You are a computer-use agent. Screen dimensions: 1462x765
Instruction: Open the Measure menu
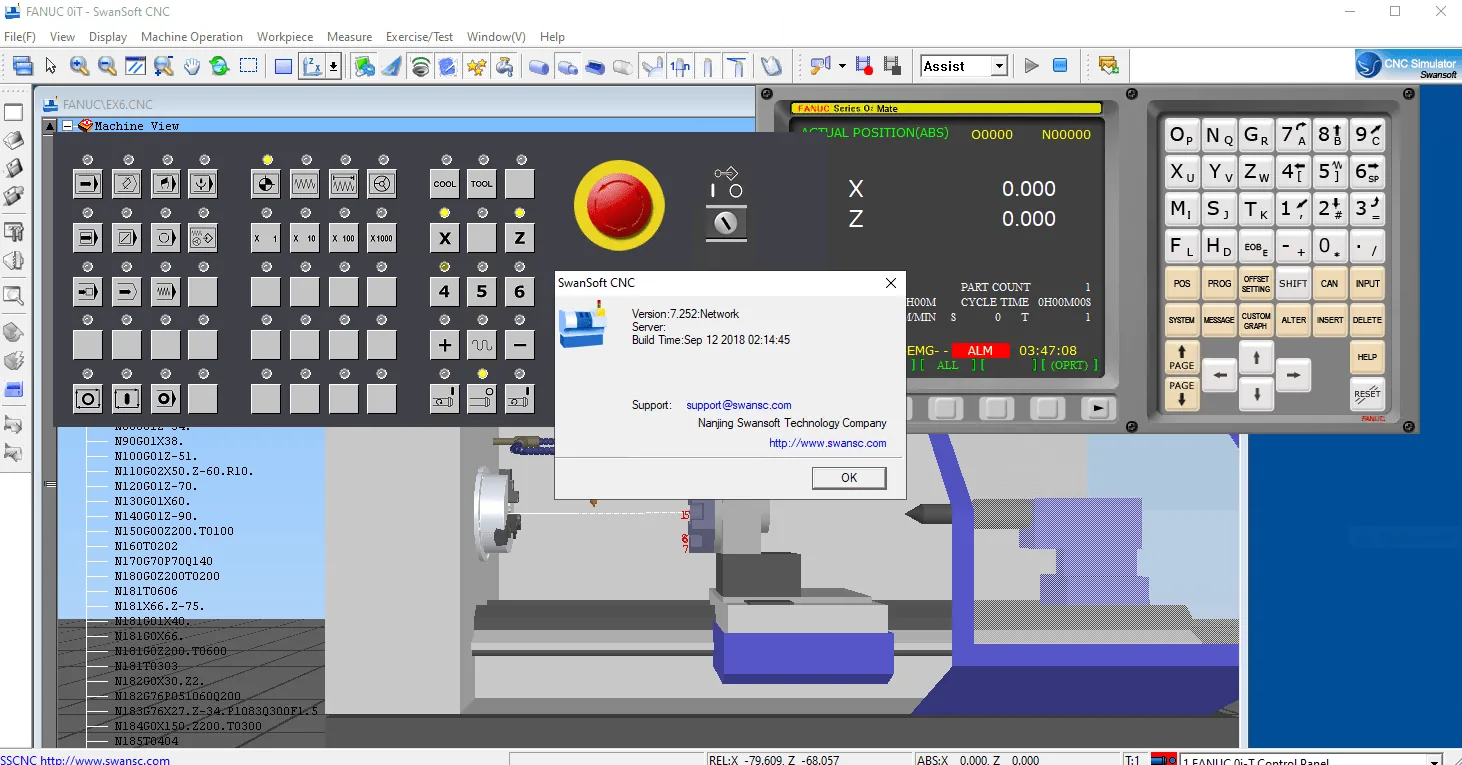[350, 37]
